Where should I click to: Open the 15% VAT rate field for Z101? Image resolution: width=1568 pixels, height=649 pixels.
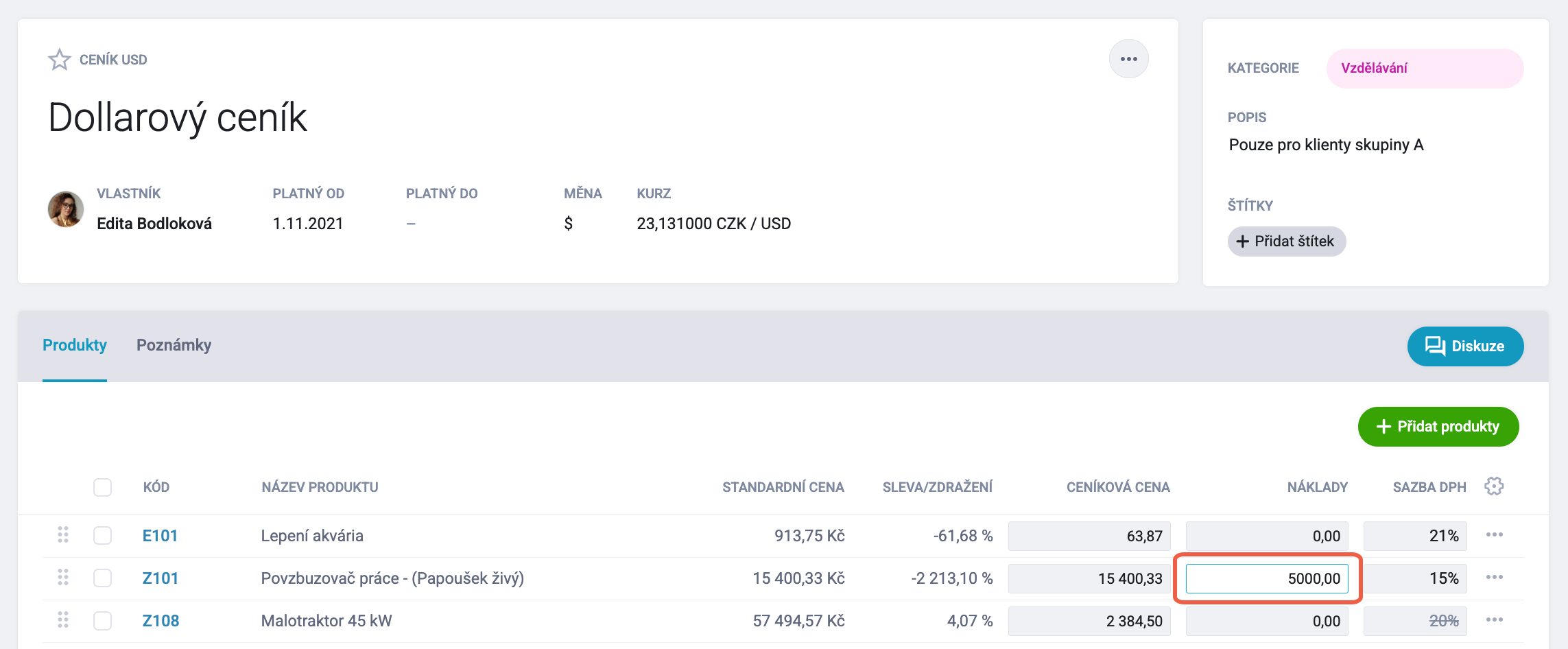1415,578
